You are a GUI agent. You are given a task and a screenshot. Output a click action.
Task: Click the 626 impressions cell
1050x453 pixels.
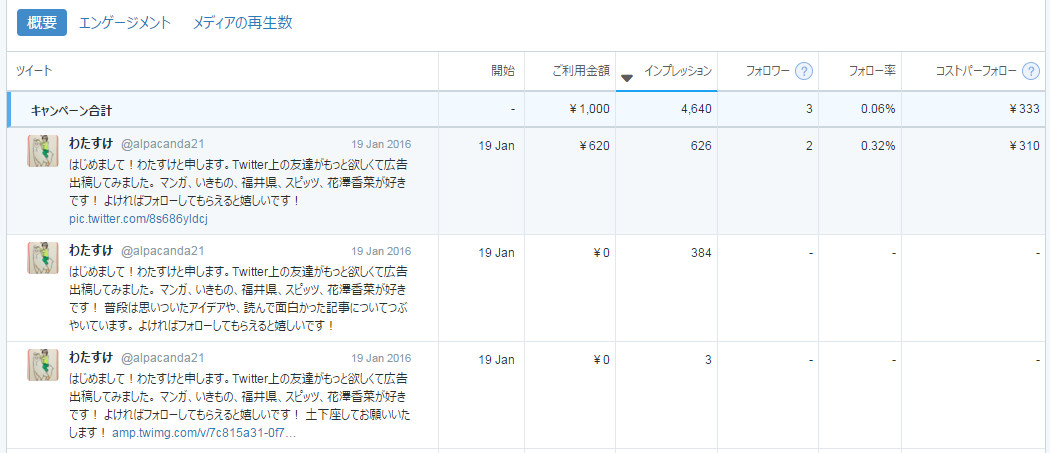[702, 145]
